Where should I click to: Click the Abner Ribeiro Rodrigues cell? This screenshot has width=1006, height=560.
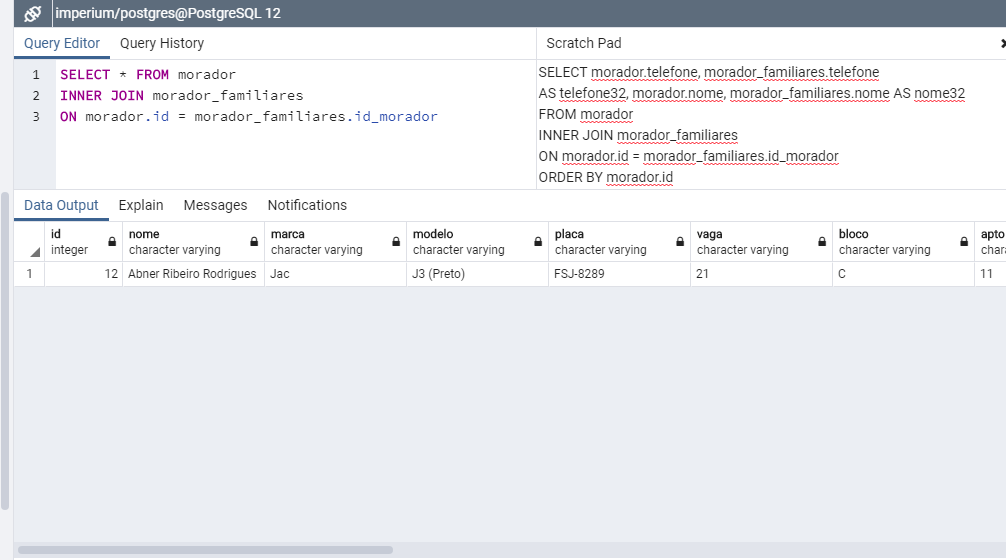pos(192,274)
